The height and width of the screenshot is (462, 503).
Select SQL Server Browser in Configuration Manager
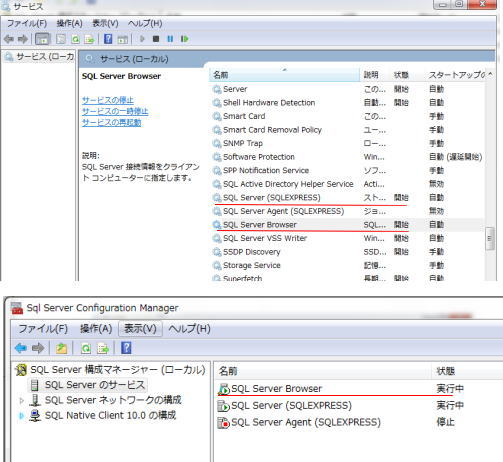click(359, 389)
